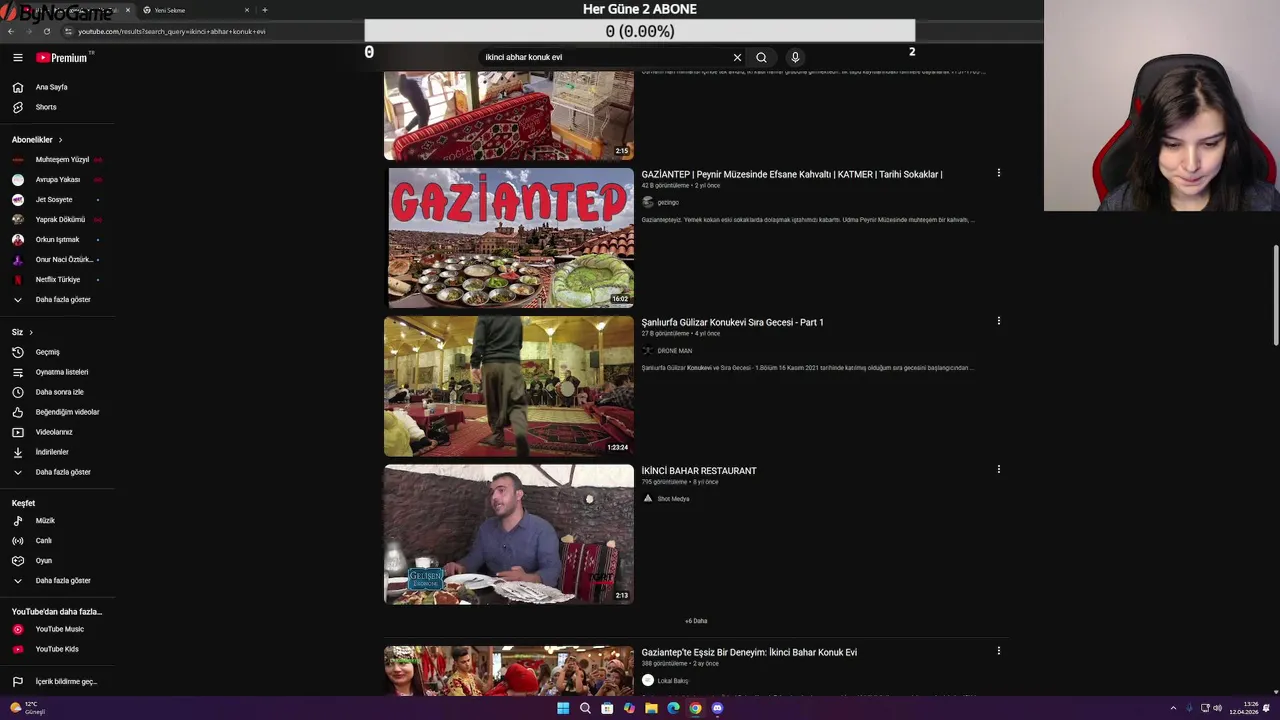Open Jet Sosyete subscription channel
Viewport: 1280px width, 720px height.
pos(57,200)
